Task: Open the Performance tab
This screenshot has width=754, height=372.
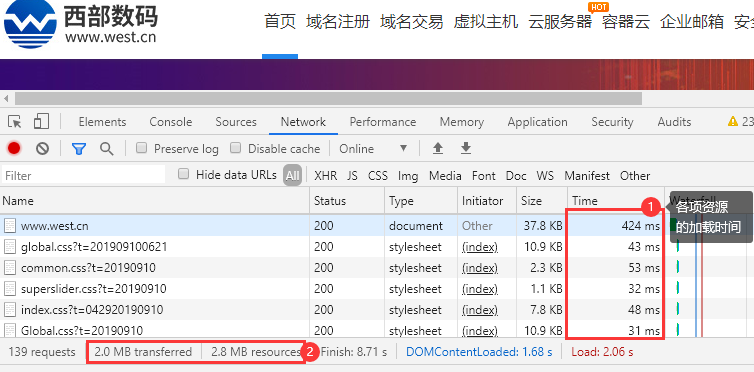Action: (x=383, y=122)
